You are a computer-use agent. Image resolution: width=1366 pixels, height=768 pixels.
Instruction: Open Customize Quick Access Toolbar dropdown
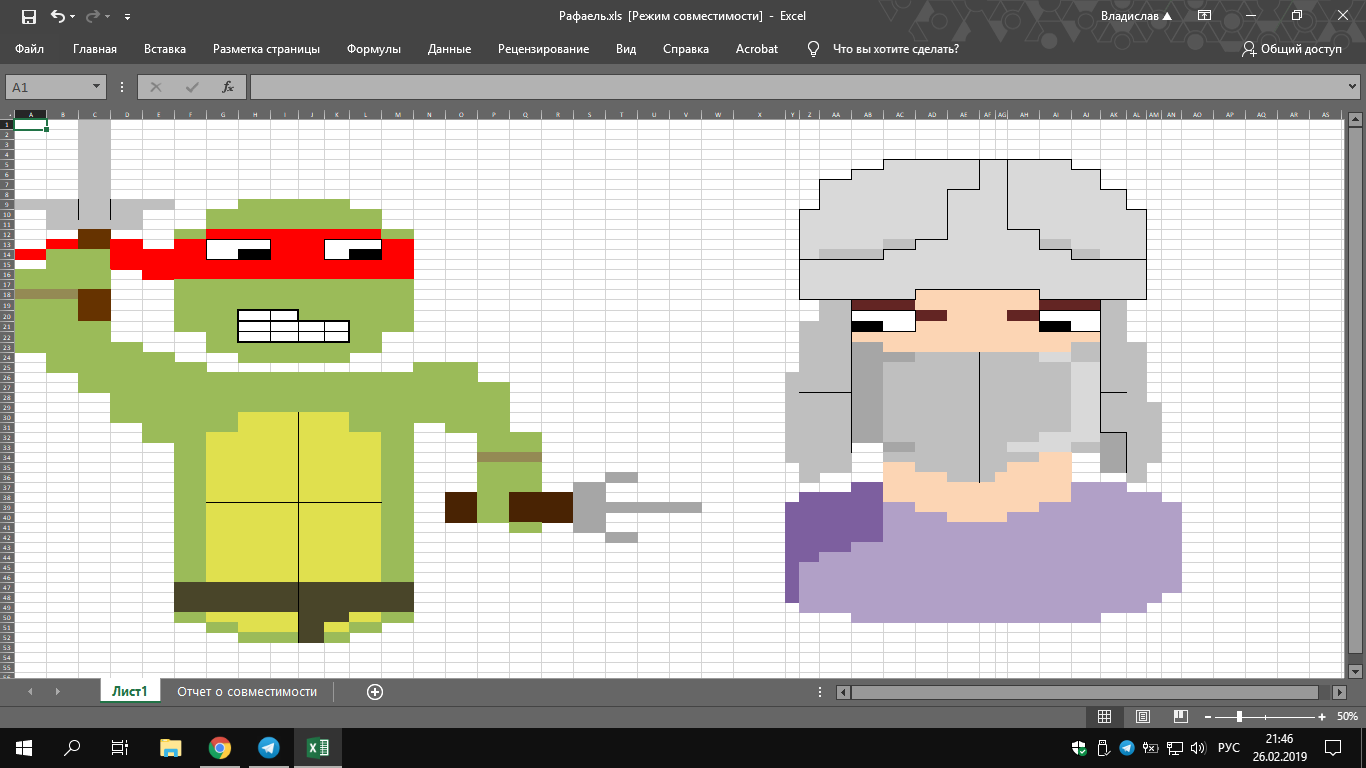[x=127, y=17]
